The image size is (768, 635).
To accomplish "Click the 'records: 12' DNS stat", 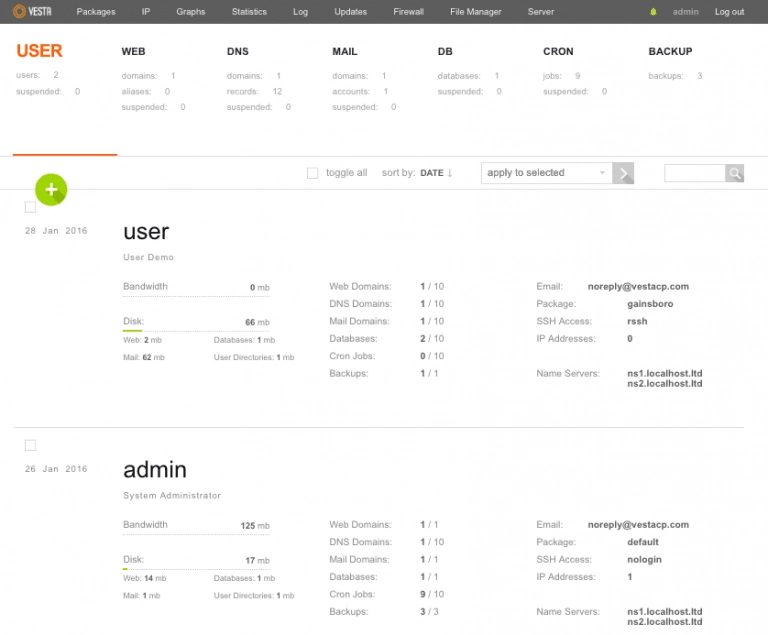I will 254,92.
